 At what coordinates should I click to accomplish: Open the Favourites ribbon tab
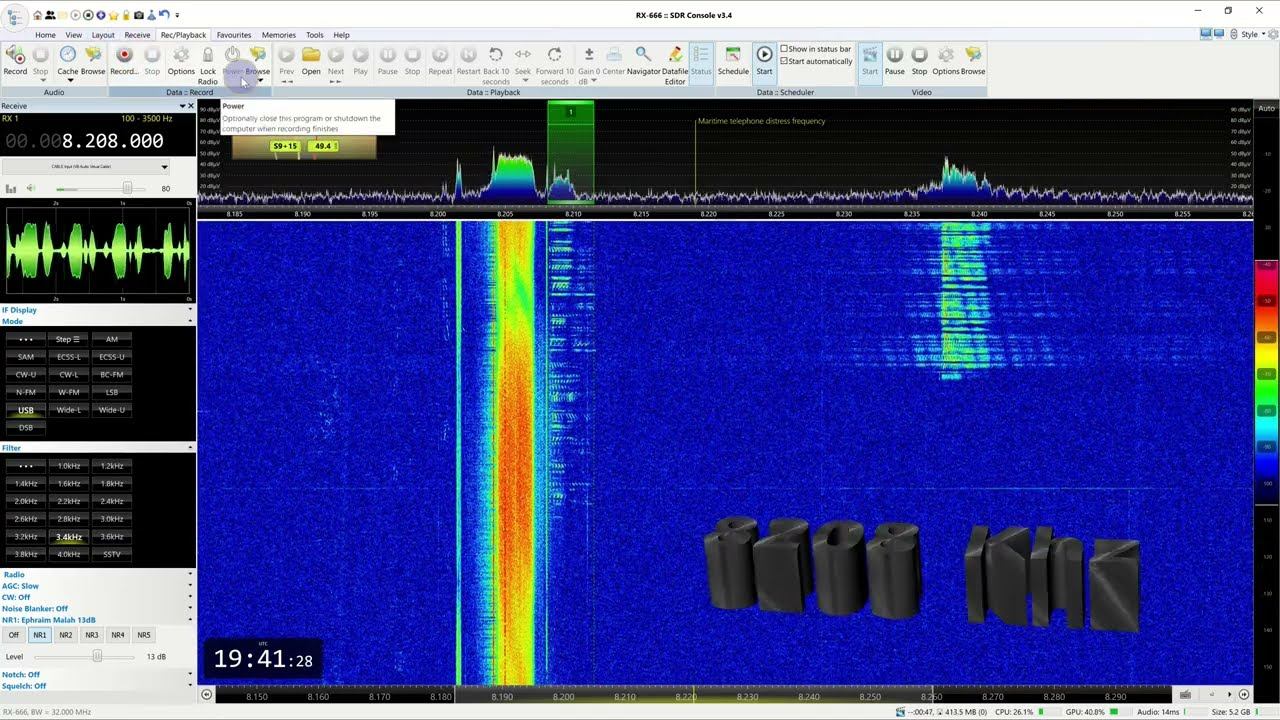pyautogui.click(x=234, y=35)
